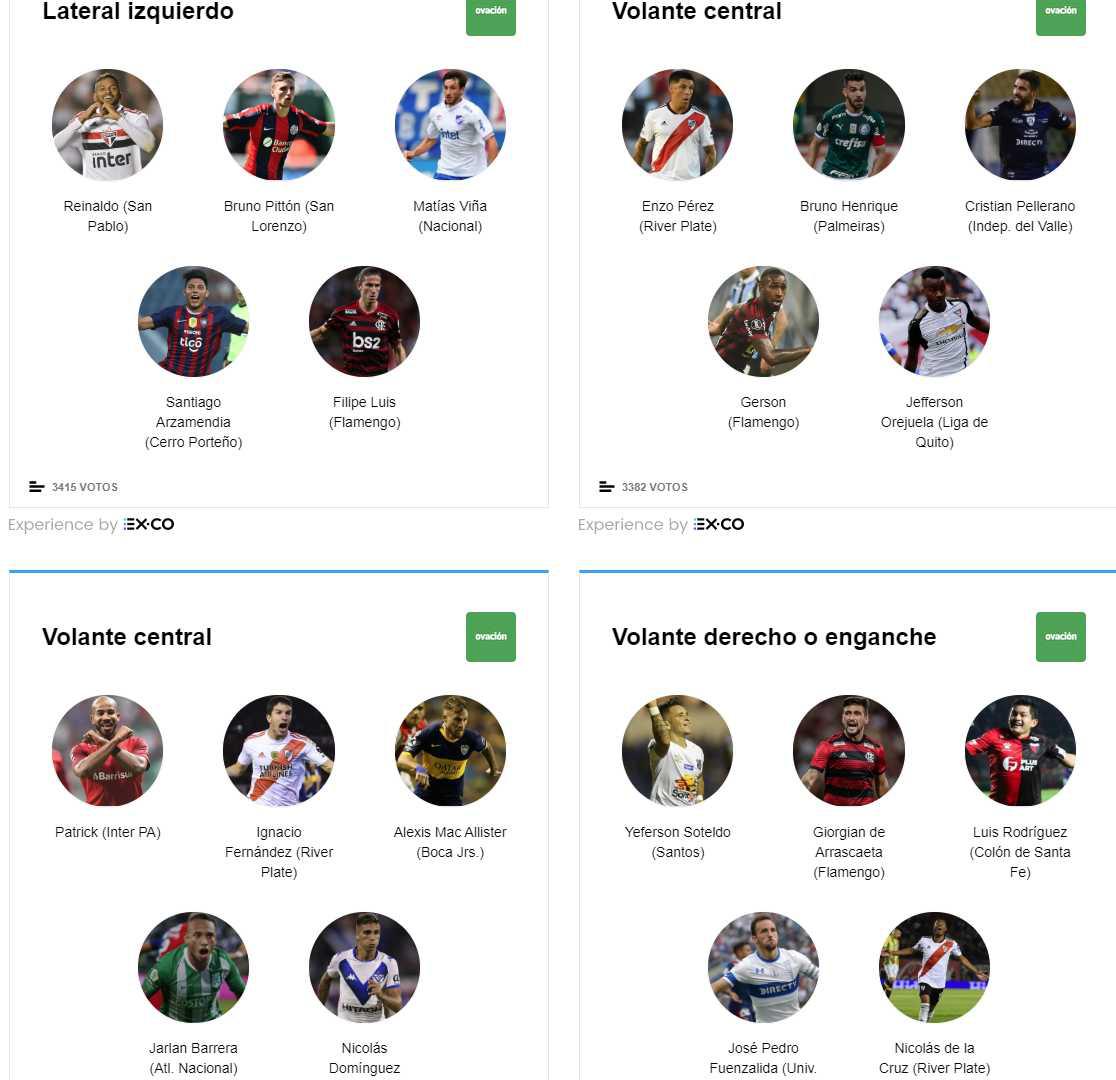
Task: Select Giorgian de Arrascaeta (Flamengo) photo
Action: pos(849,750)
